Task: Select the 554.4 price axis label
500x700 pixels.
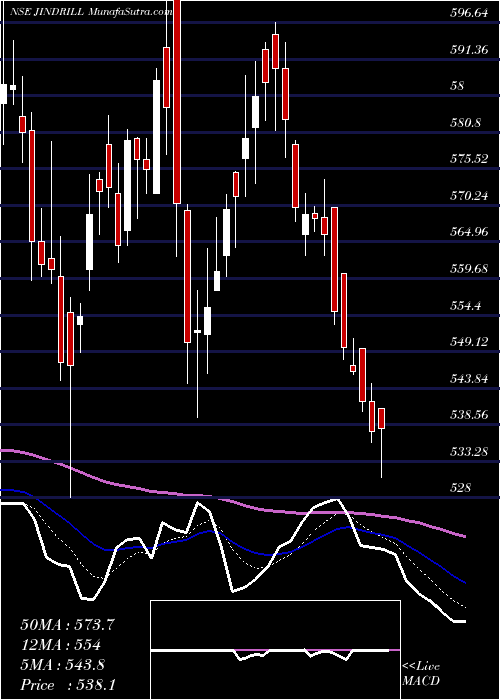Action: (x=468, y=305)
